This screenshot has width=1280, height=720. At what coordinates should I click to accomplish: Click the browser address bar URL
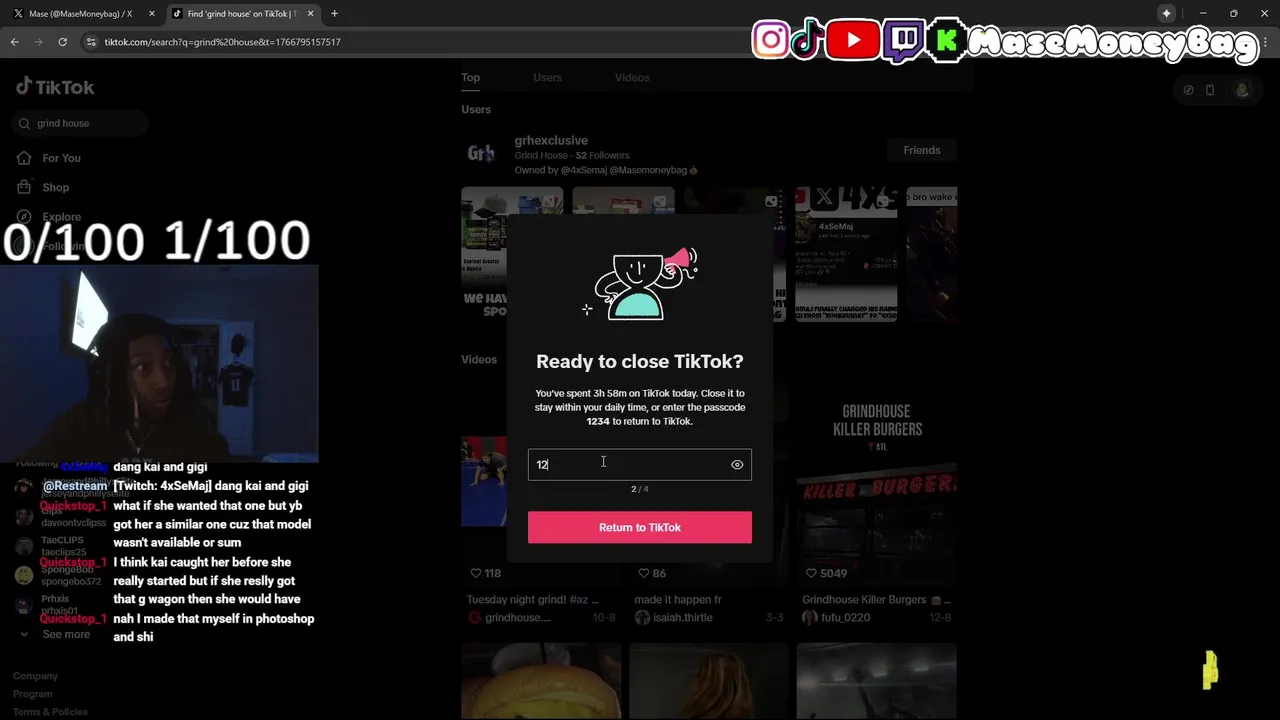click(x=222, y=42)
